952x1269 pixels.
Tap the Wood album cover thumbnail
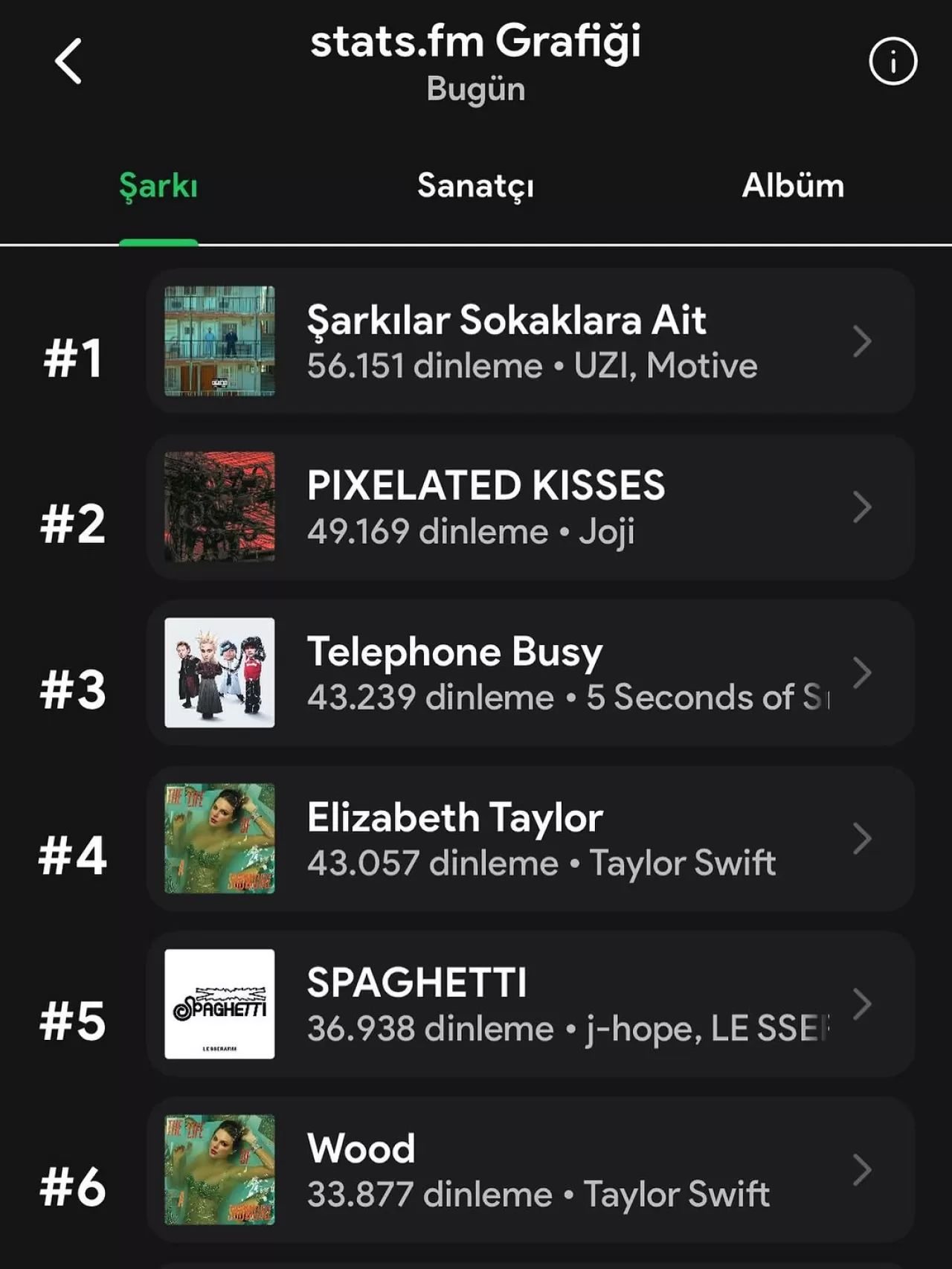(219, 1170)
